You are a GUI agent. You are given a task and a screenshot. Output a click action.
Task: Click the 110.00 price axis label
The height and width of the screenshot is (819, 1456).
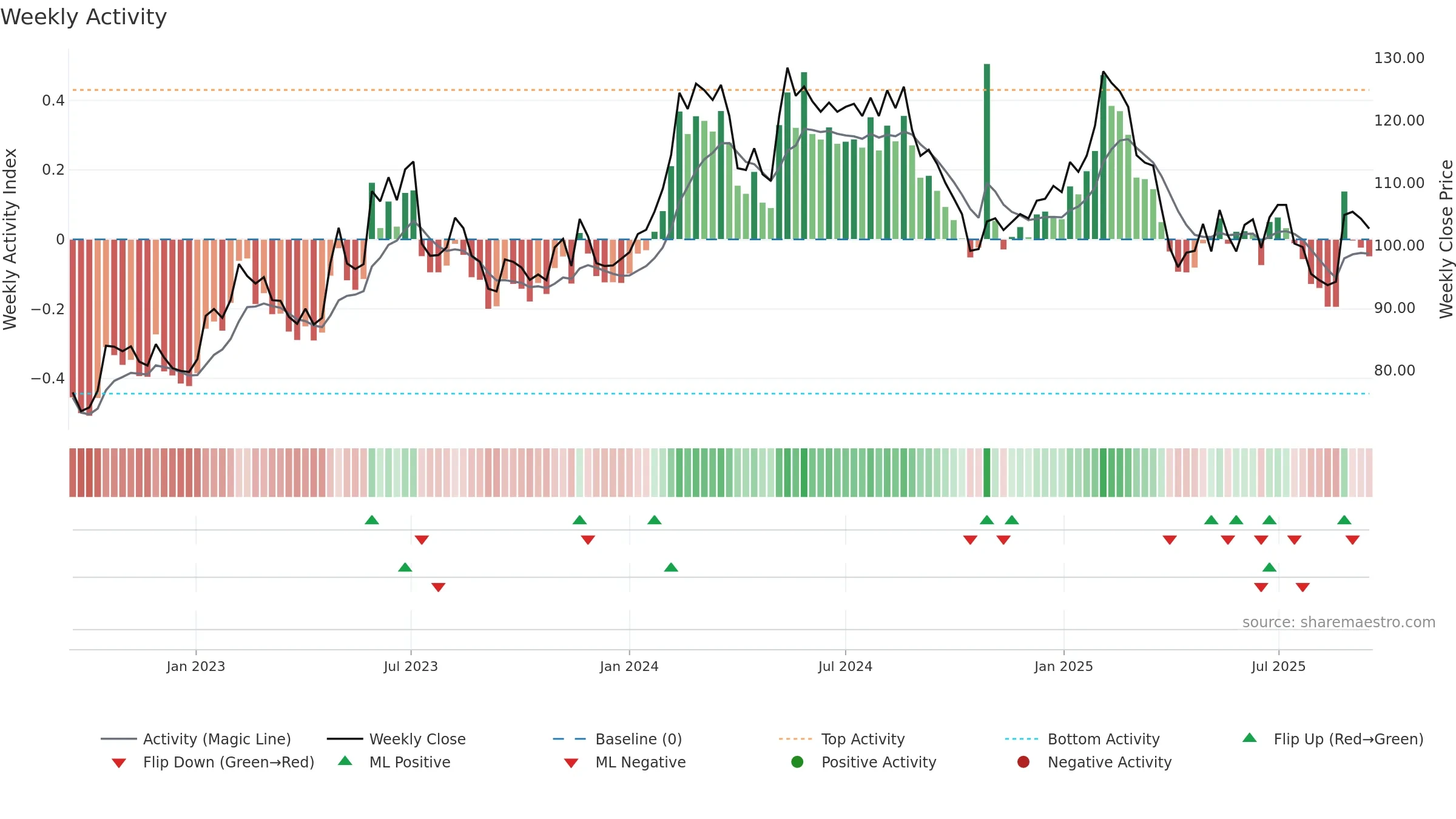(1399, 183)
